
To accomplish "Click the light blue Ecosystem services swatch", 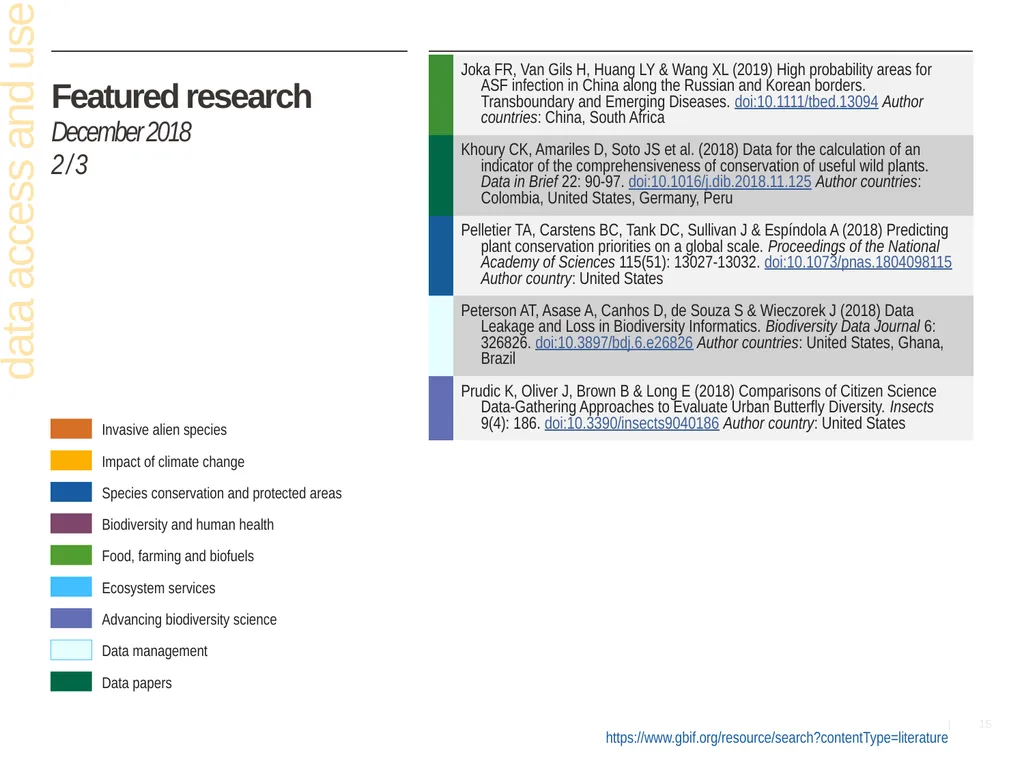I will click(71, 586).
